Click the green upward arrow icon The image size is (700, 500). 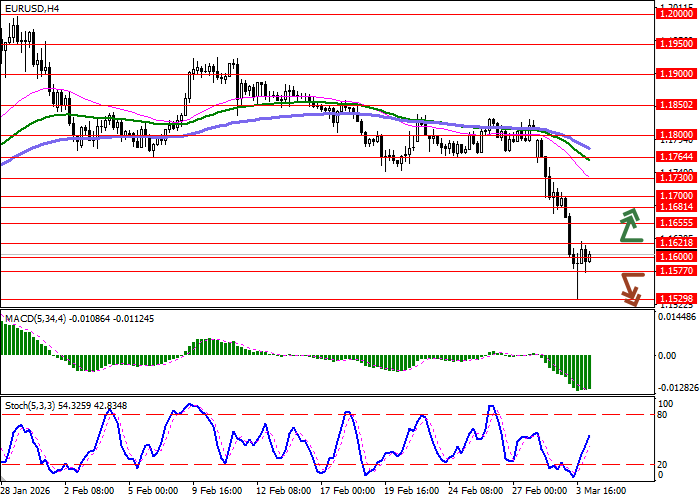630,226
